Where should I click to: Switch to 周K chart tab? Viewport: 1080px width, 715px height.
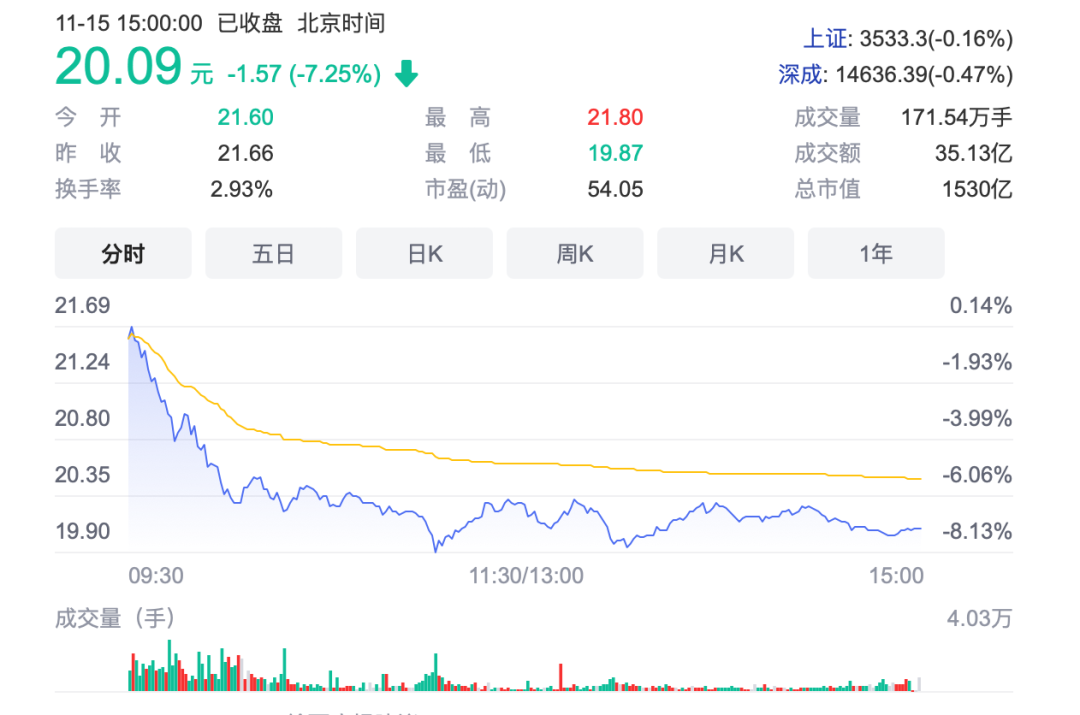point(575,254)
